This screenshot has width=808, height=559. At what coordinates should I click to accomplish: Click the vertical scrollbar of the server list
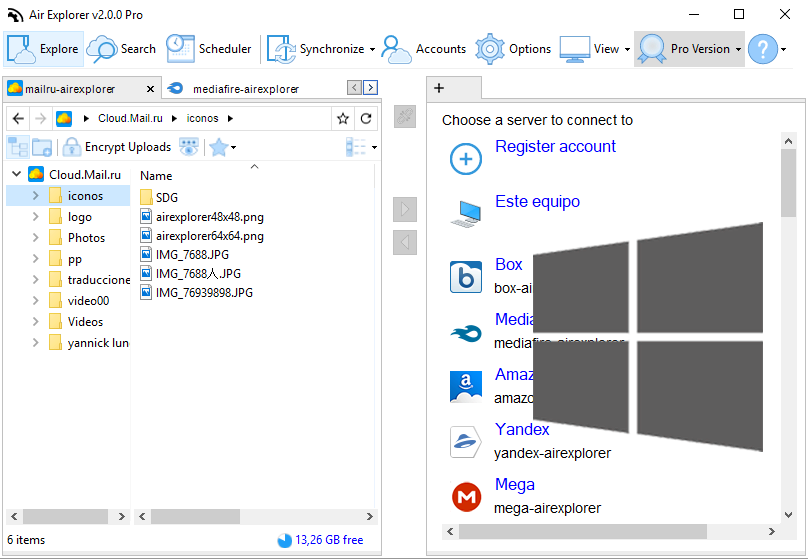pyautogui.click(x=788, y=300)
